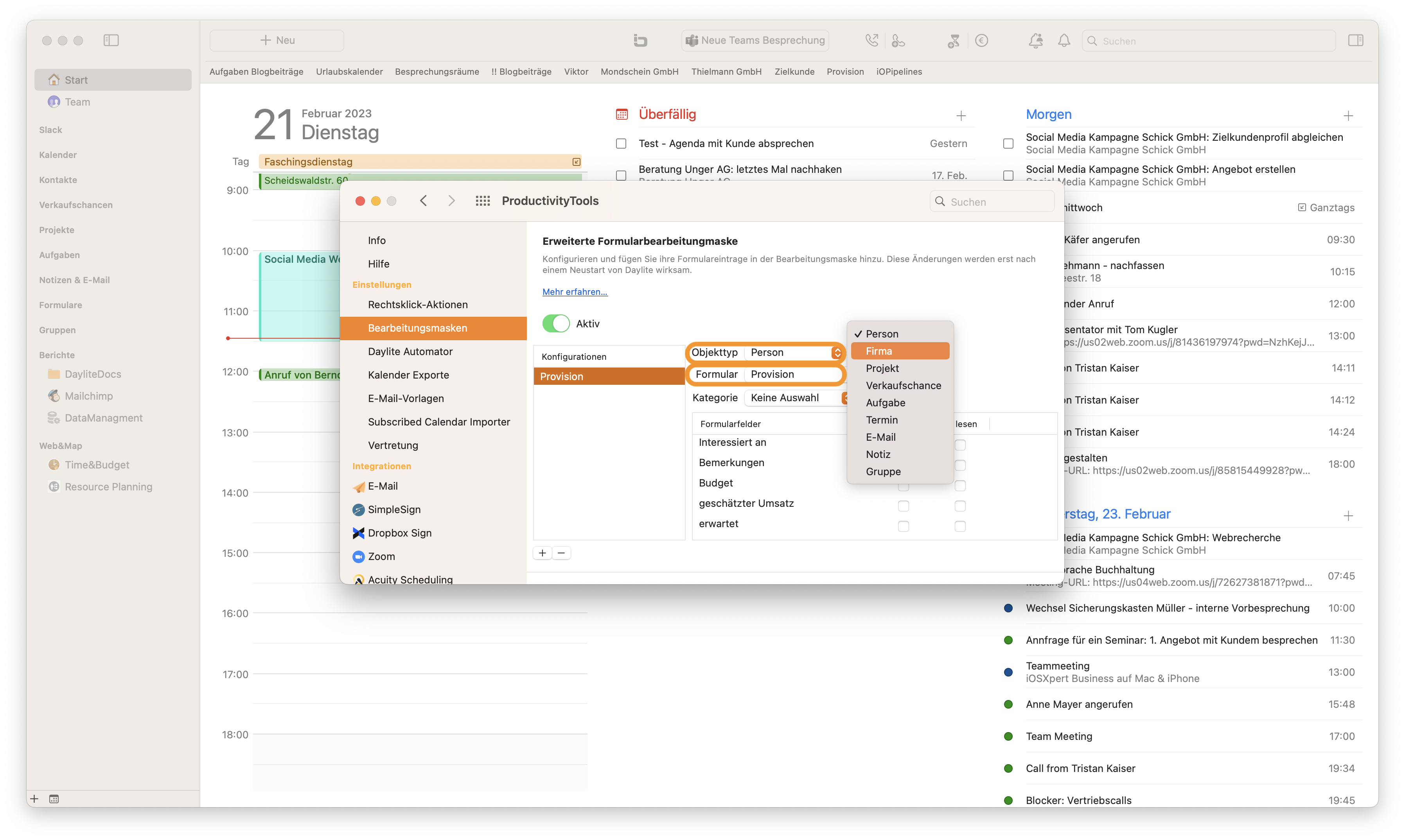Click the Daylite logo icon in toolbar

(640, 40)
